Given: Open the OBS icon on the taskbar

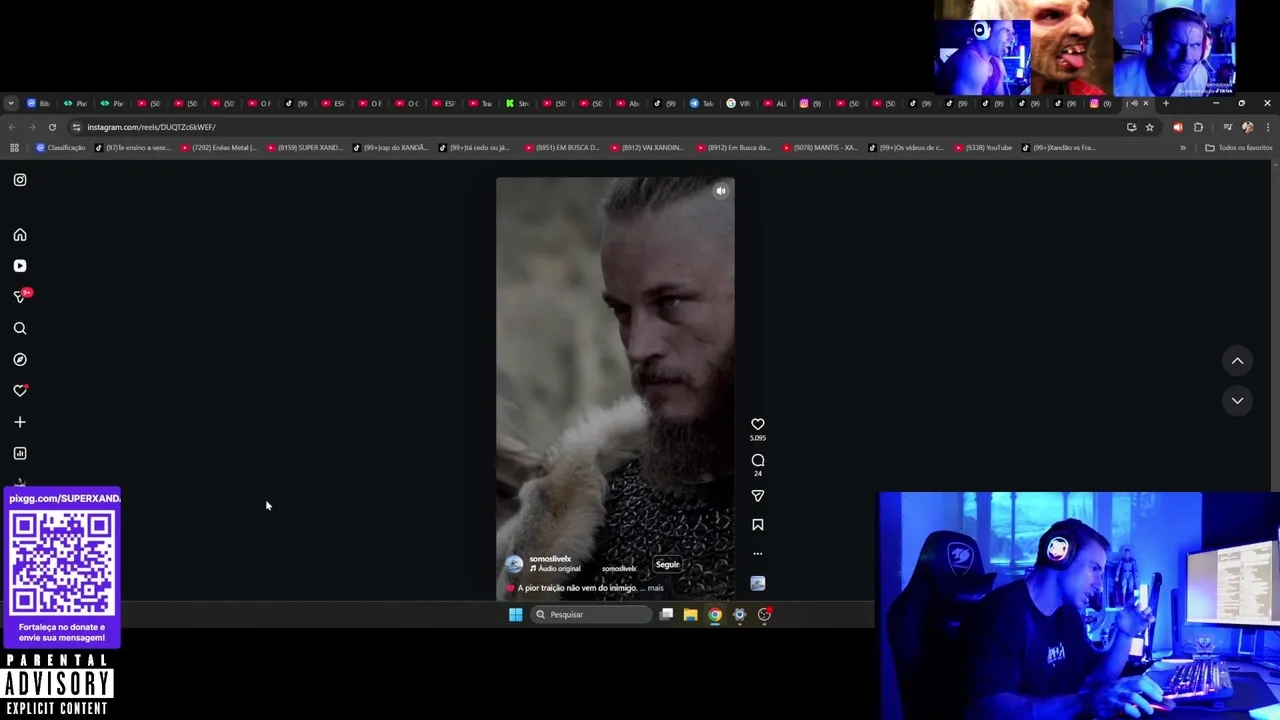Looking at the screenshot, I should [x=765, y=615].
